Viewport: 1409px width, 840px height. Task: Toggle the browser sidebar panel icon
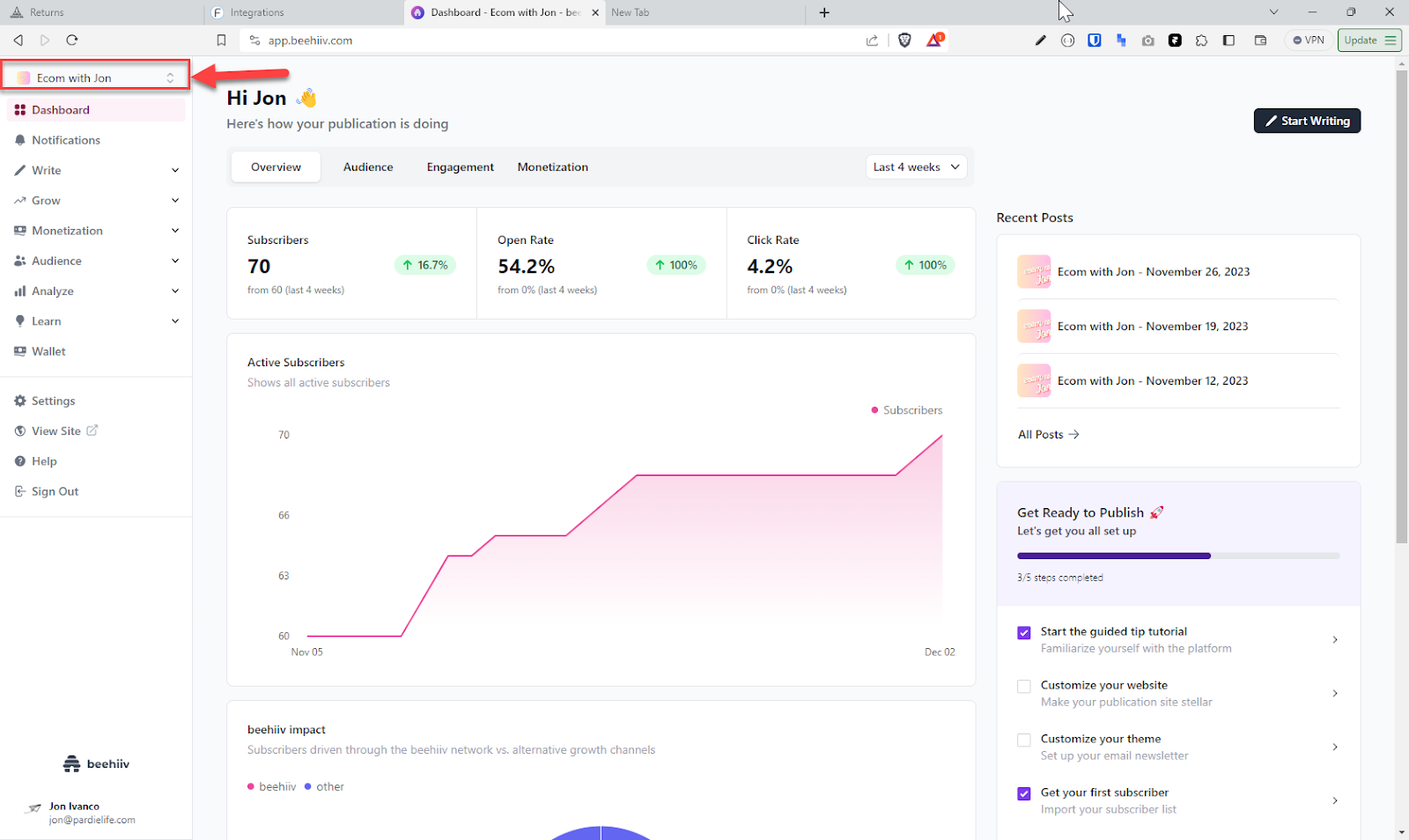pyautogui.click(x=1228, y=41)
